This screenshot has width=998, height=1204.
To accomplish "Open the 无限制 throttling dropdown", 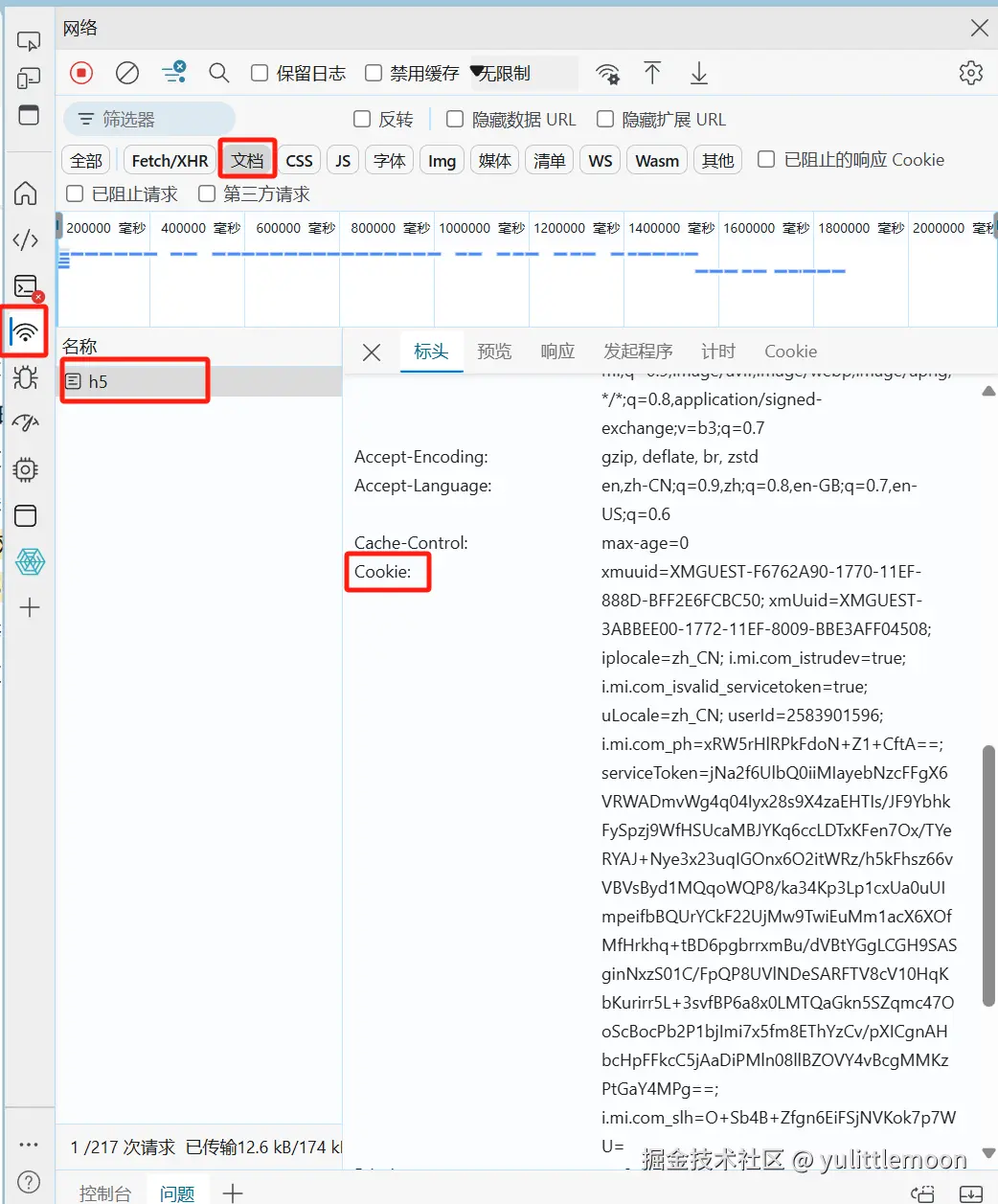I will pyautogui.click(x=523, y=73).
